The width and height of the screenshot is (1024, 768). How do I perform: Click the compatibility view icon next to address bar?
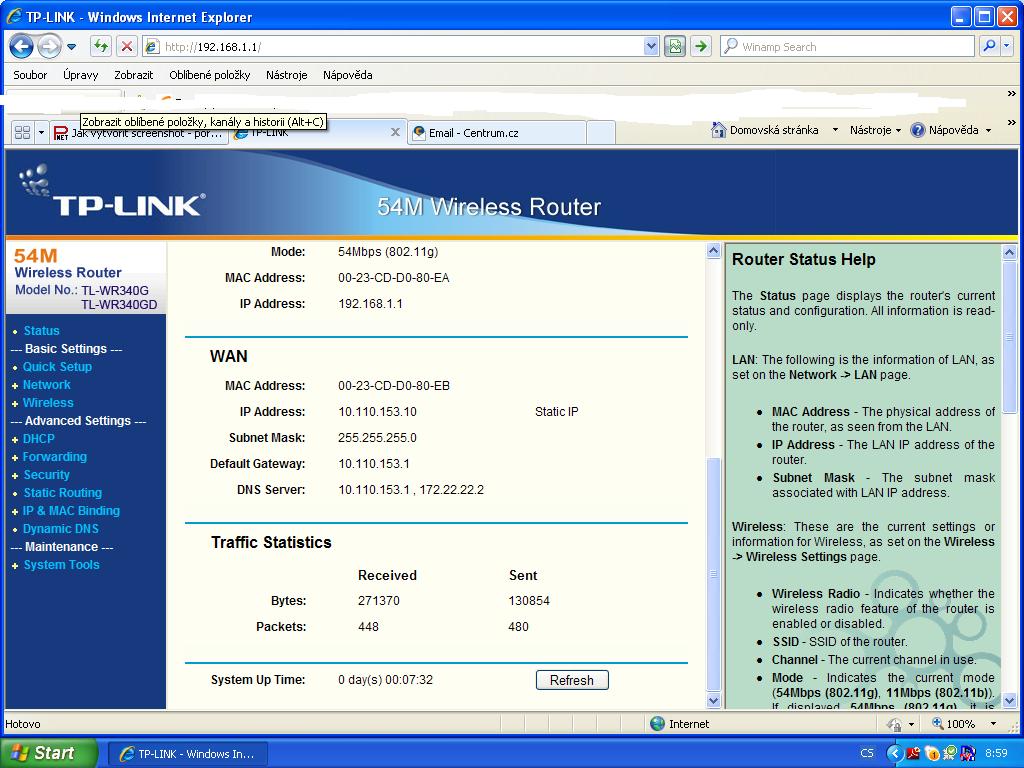[675, 46]
